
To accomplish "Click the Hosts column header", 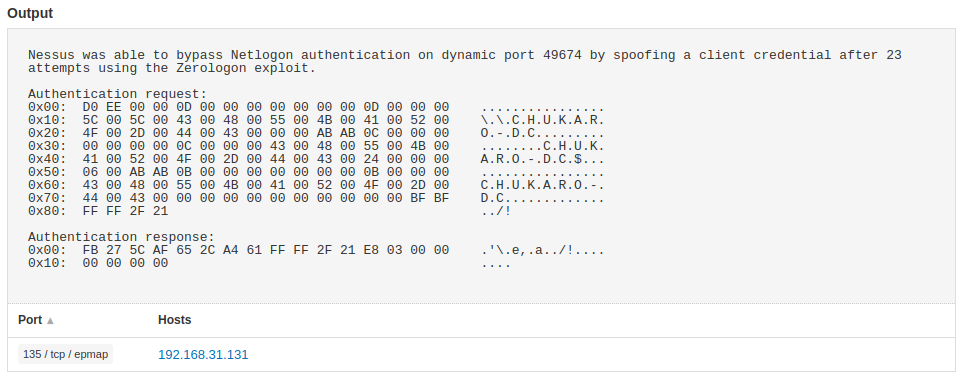I will click(175, 320).
